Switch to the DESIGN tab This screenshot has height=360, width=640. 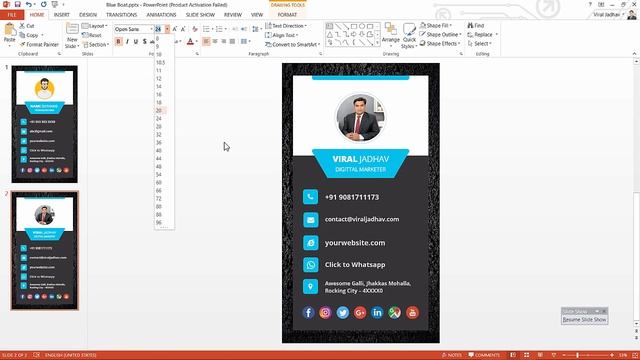tap(88, 15)
